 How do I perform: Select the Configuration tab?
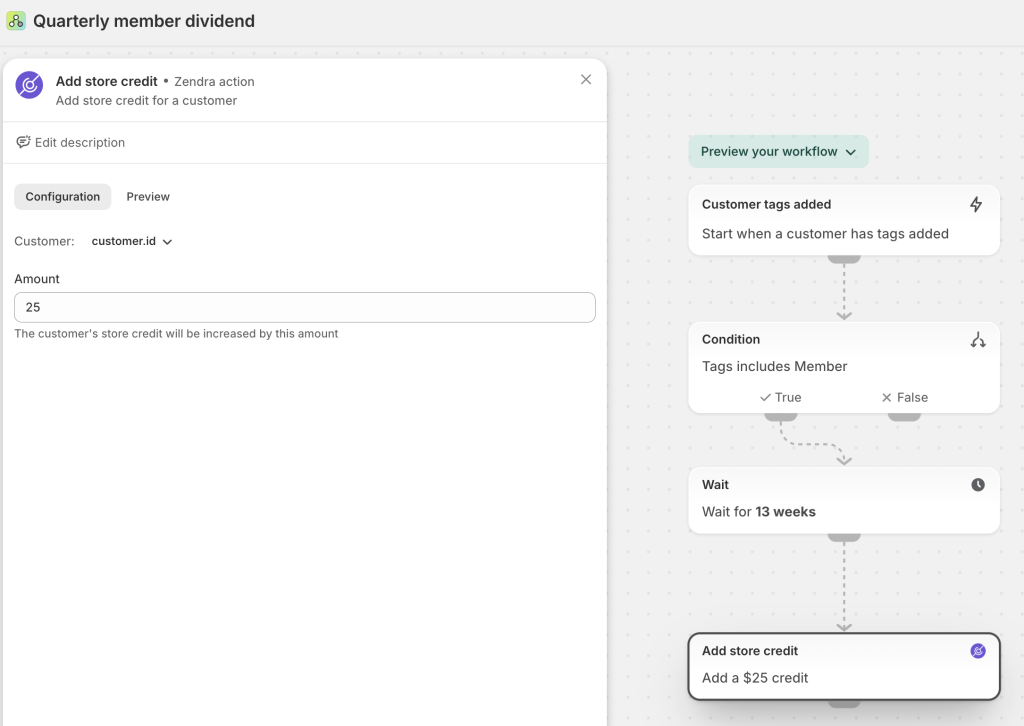point(63,197)
